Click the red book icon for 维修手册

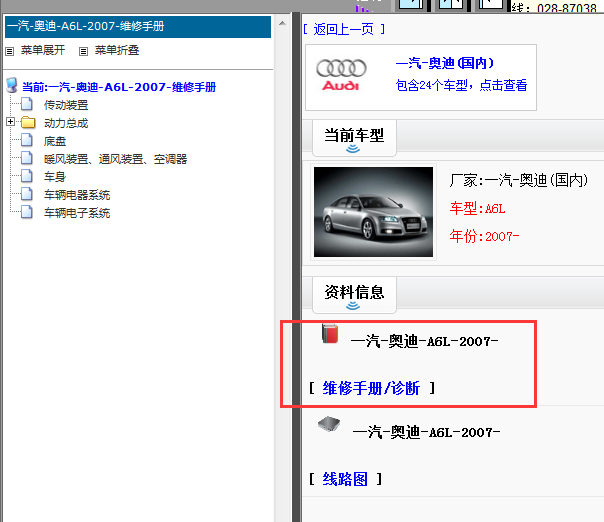[x=330, y=334]
